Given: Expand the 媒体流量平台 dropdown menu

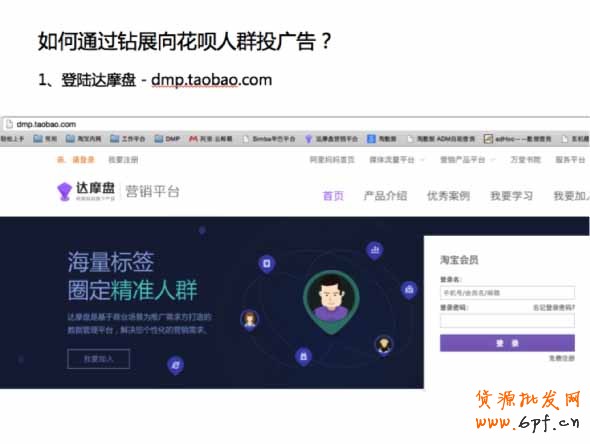Looking at the screenshot, I should pos(397,160).
